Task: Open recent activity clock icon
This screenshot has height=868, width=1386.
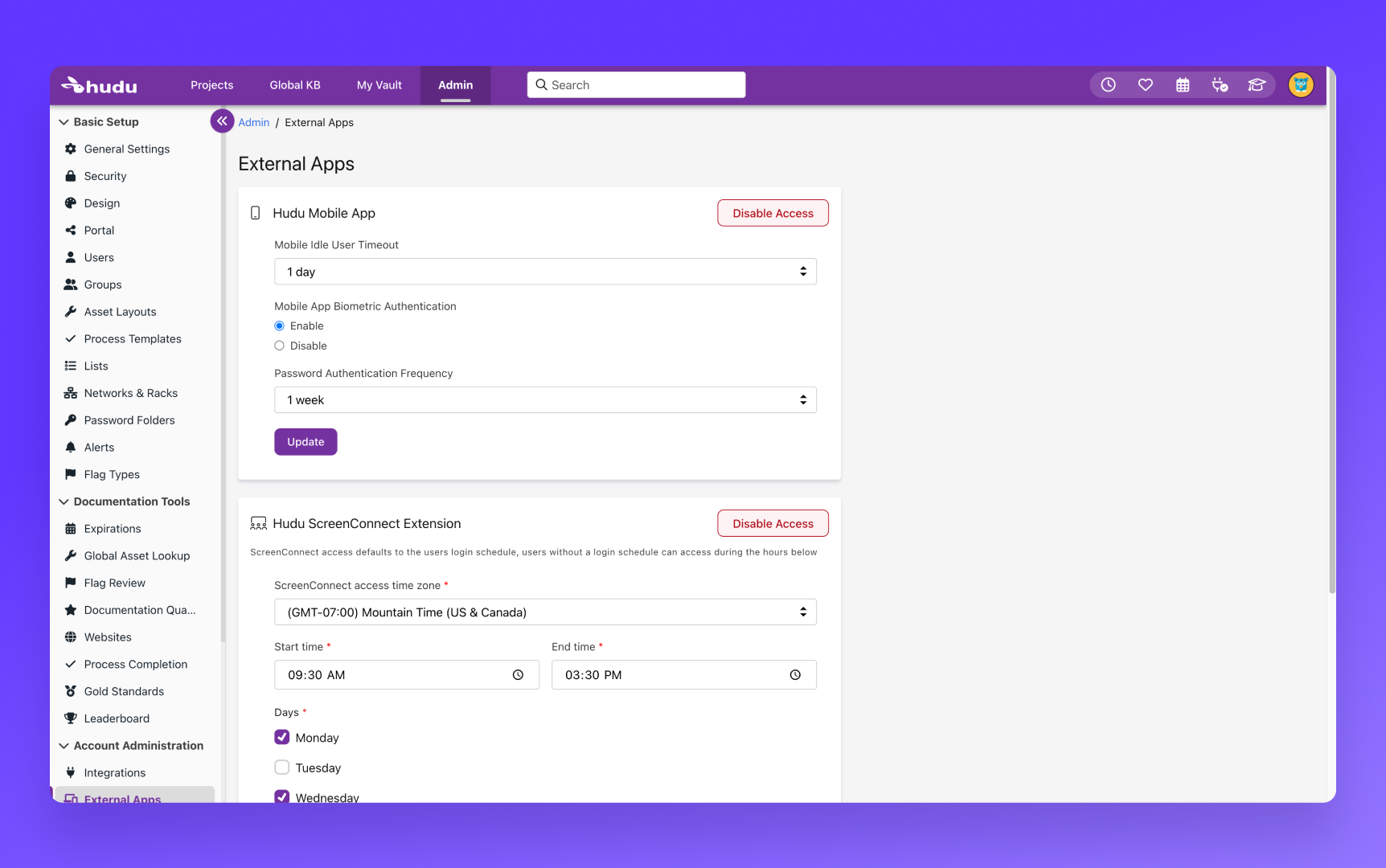Action: tap(1108, 85)
